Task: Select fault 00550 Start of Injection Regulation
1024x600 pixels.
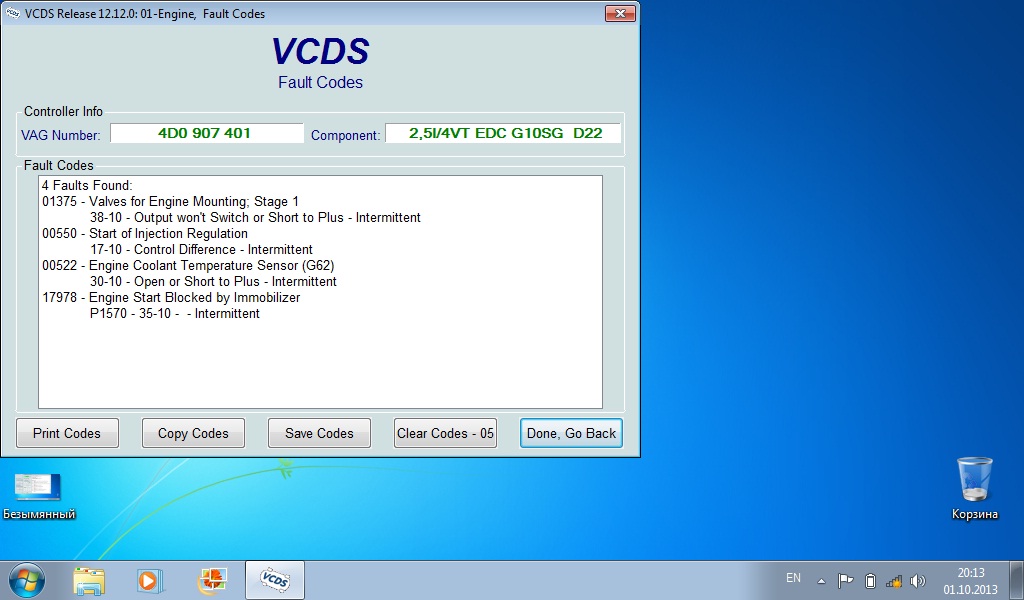Action: (x=145, y=233)
